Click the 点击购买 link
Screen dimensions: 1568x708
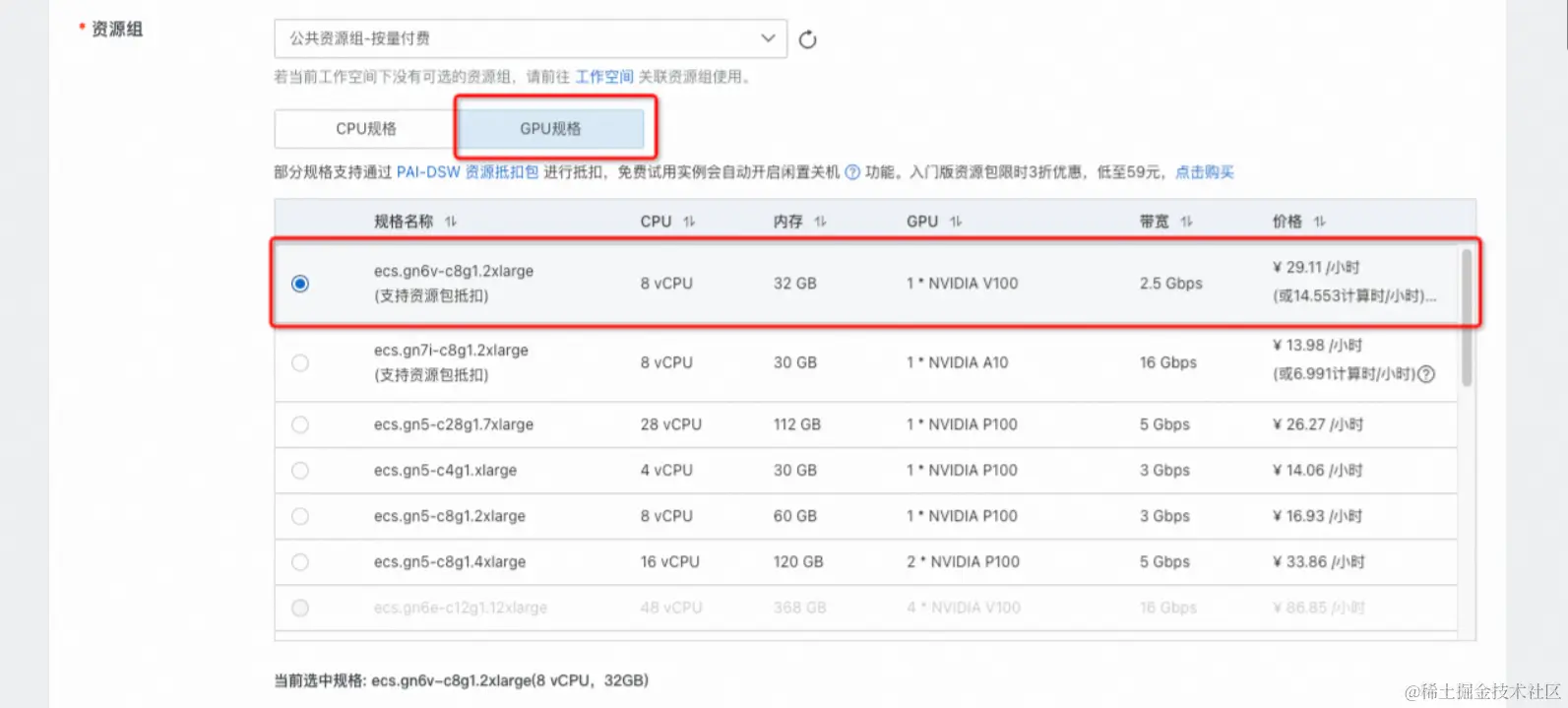[x=1205, y=172]
